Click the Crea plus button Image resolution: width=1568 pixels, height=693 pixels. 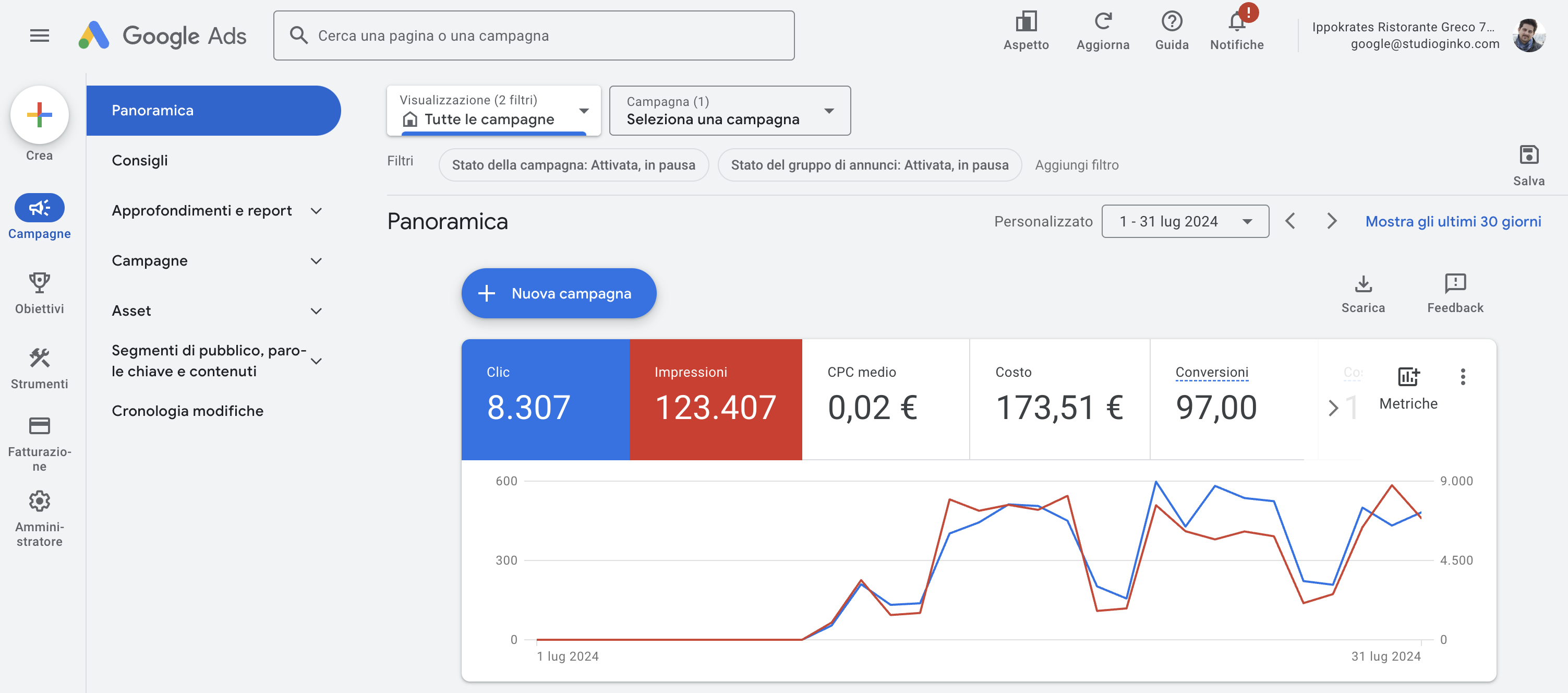pyautogui.click(x=39, y=115)
